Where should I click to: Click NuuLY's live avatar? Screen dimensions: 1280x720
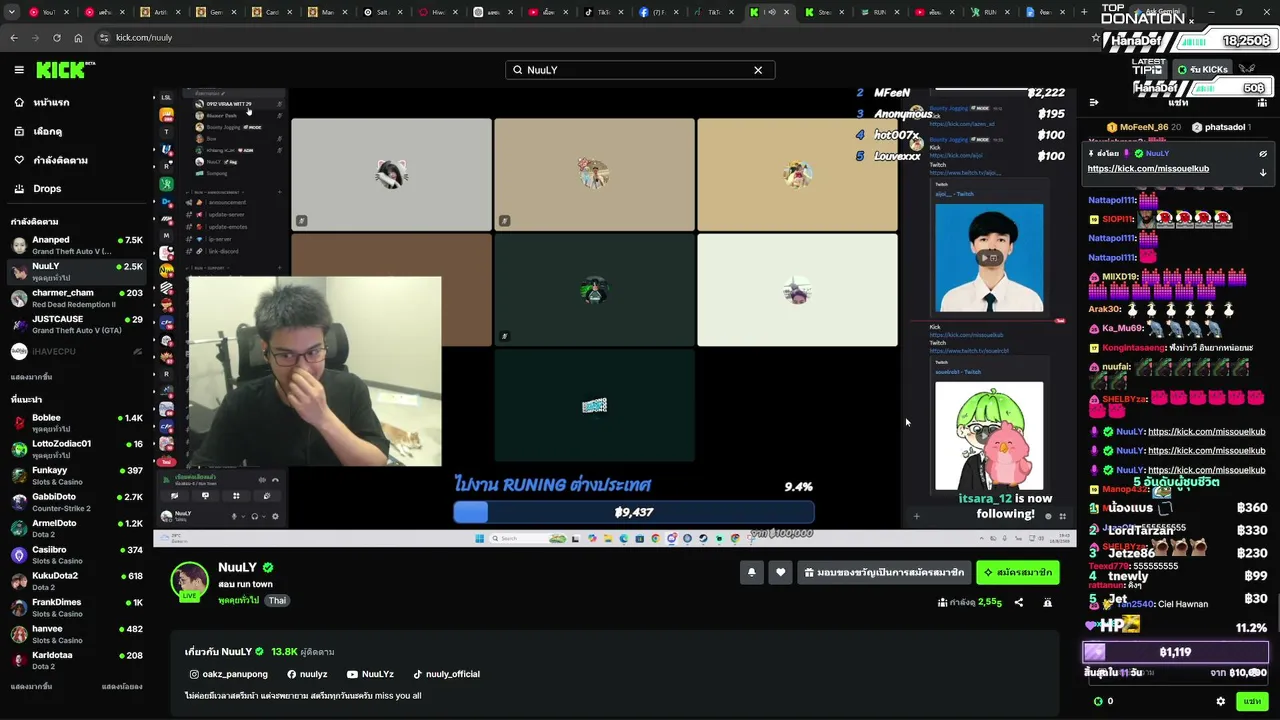(189, 581)
